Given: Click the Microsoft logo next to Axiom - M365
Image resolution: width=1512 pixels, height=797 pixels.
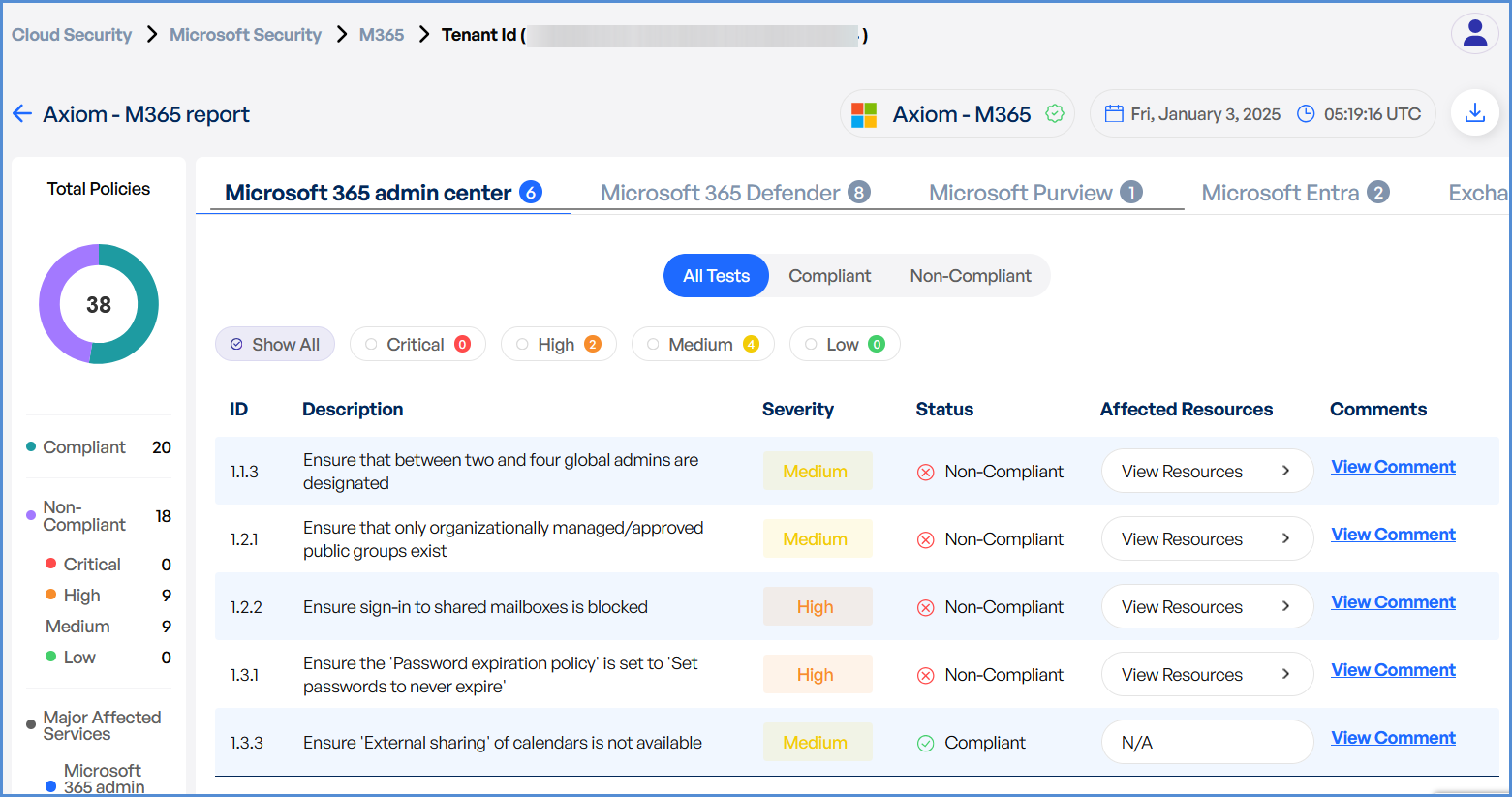Looking at the screenshot, I should (x=864, y=114).
